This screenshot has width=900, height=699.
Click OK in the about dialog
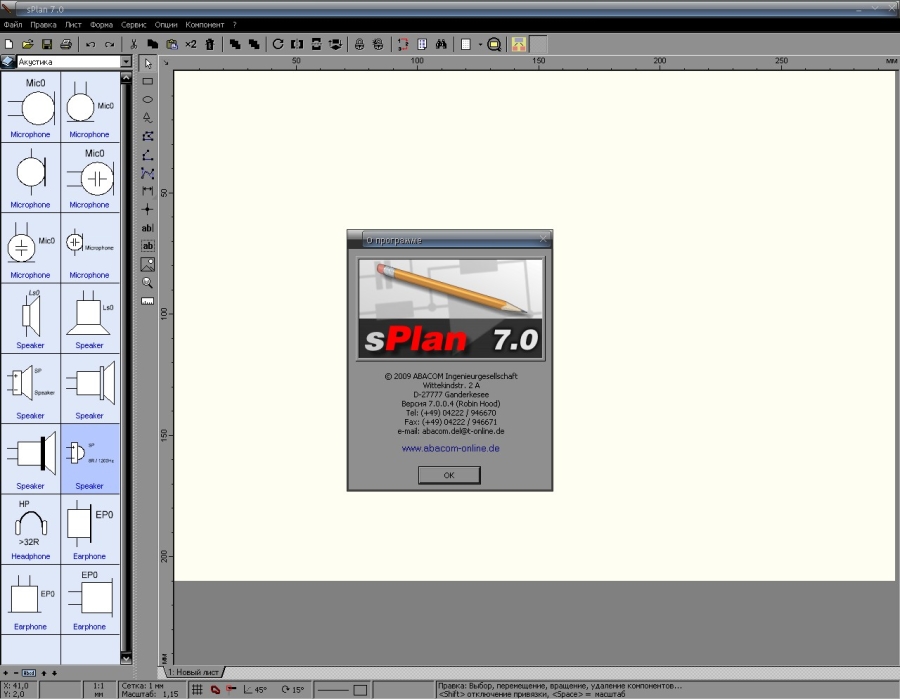pos(449,475)
